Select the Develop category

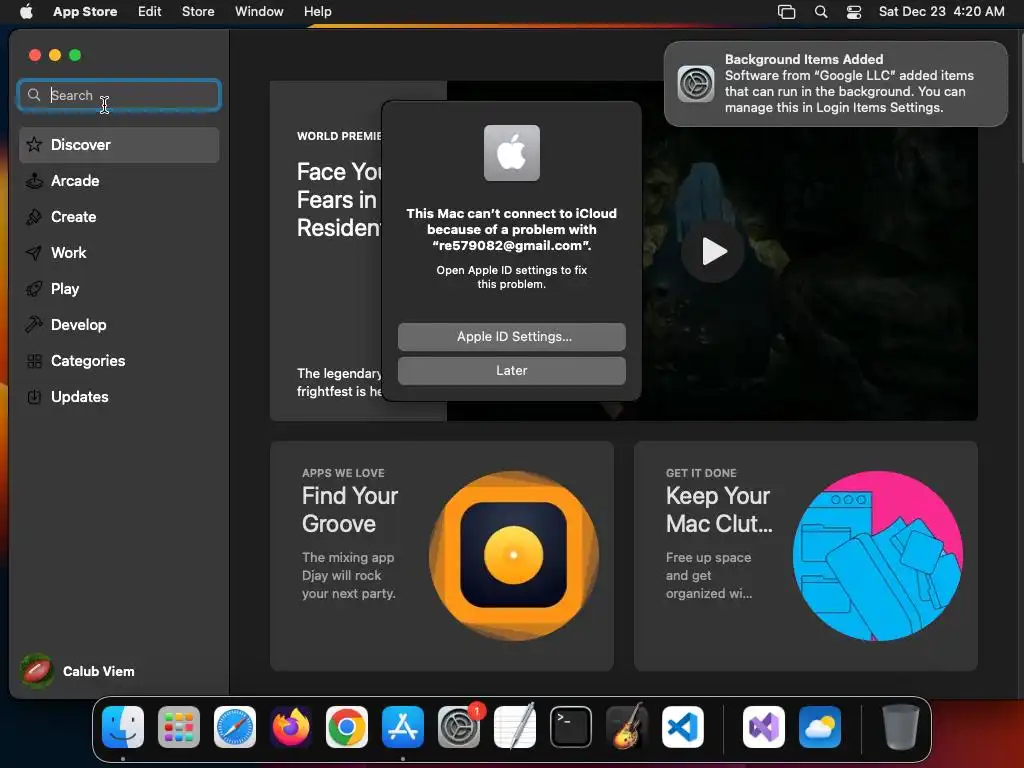point(119,325)
